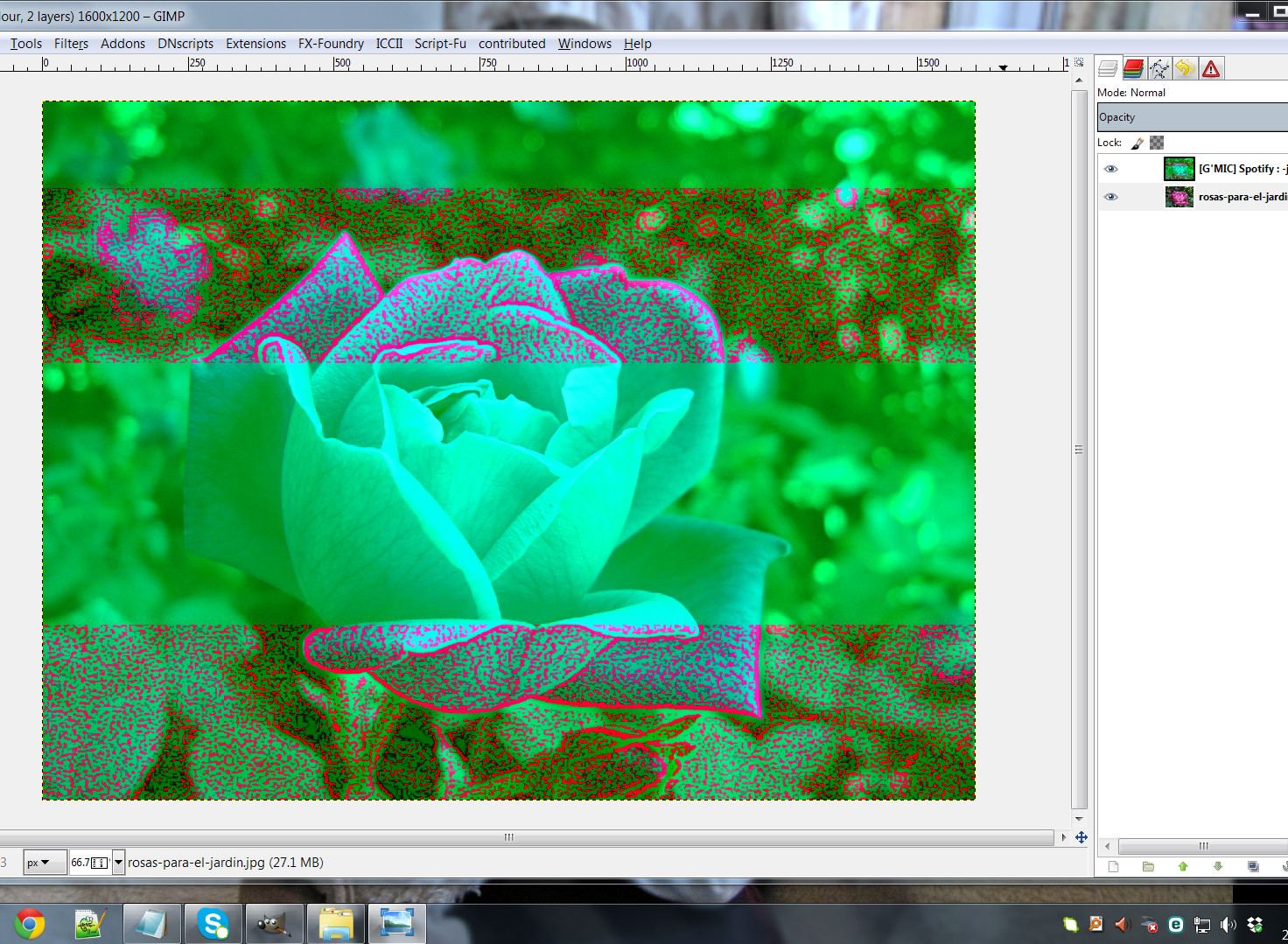This screenshot has height=944, width=1288.
Task: Open the DNscripts menu
Action: [x=185, y=44]
